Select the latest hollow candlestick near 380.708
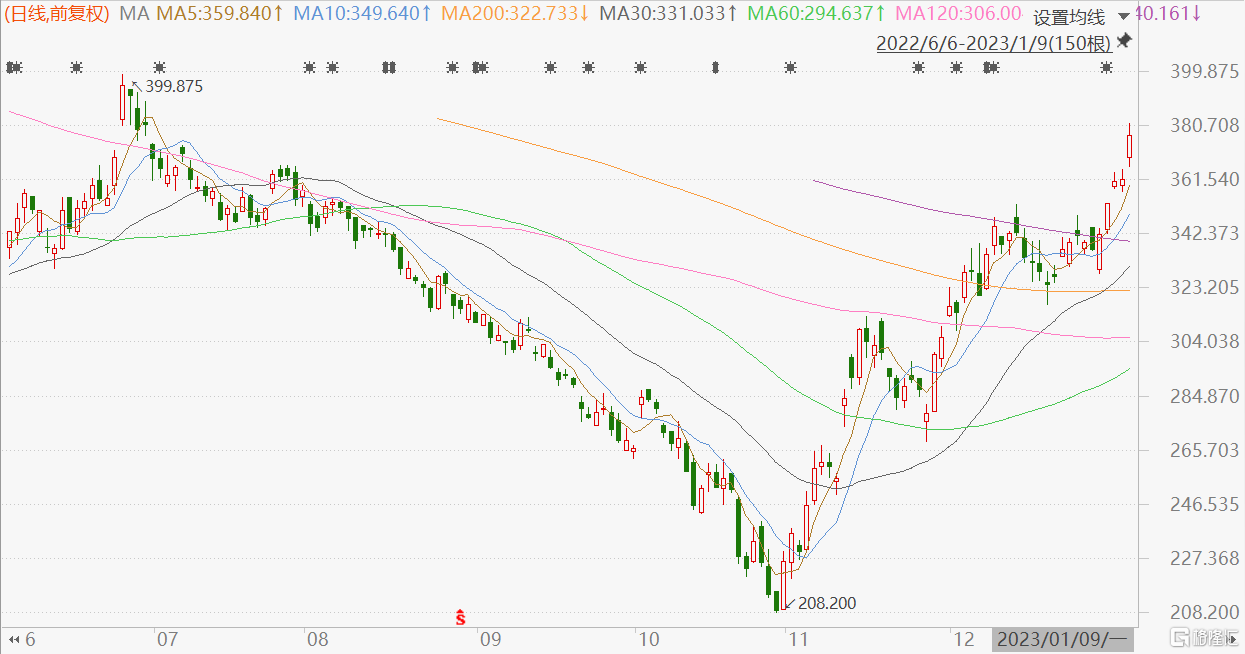Screen dimensions: 1245x654 pyautogui.click(x=1130, y=145)
